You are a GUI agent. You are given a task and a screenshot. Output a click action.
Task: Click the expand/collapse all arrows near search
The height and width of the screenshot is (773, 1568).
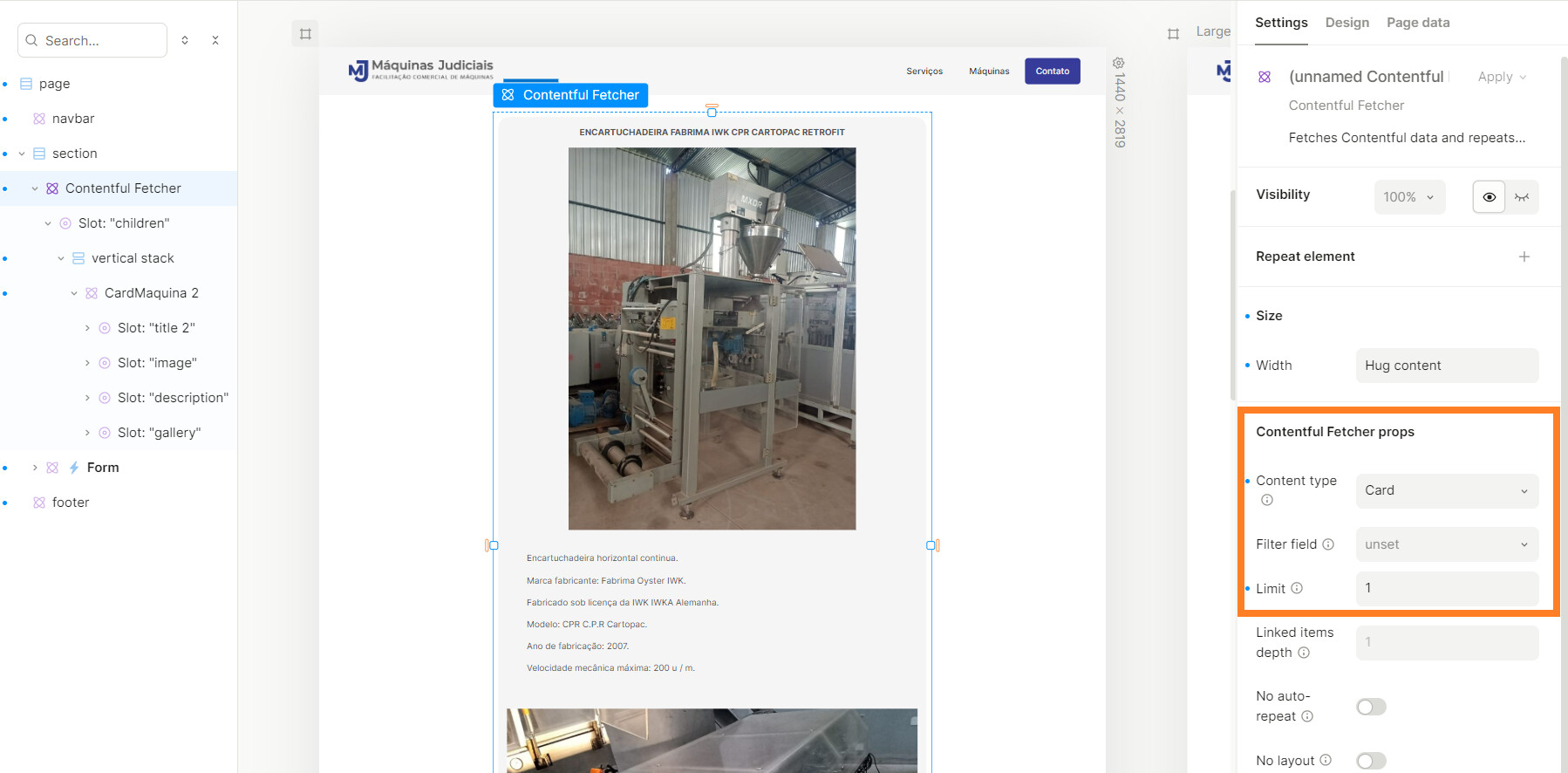[185, 40]
